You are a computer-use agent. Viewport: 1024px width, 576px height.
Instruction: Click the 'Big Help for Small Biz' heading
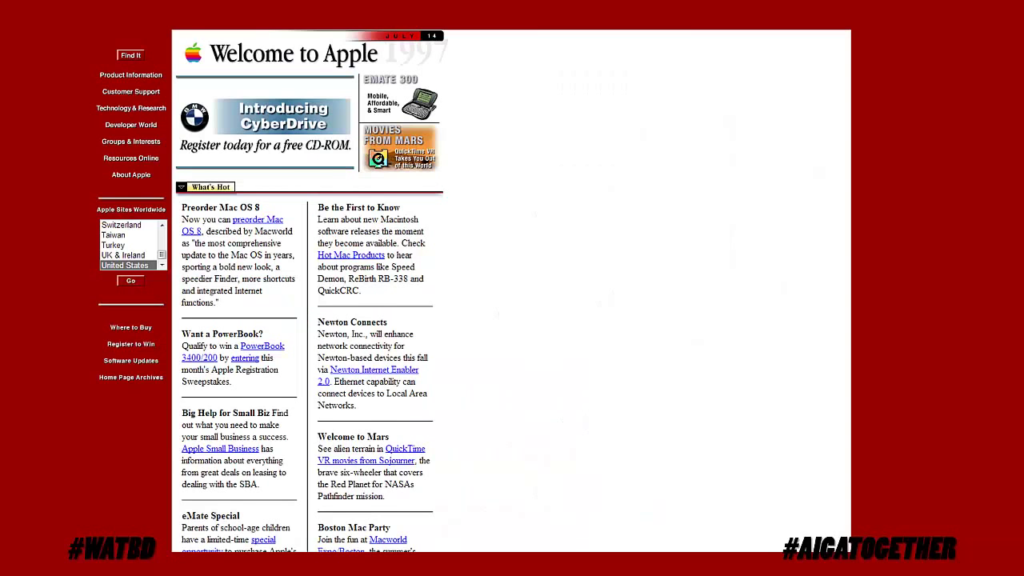click(225, 413)
